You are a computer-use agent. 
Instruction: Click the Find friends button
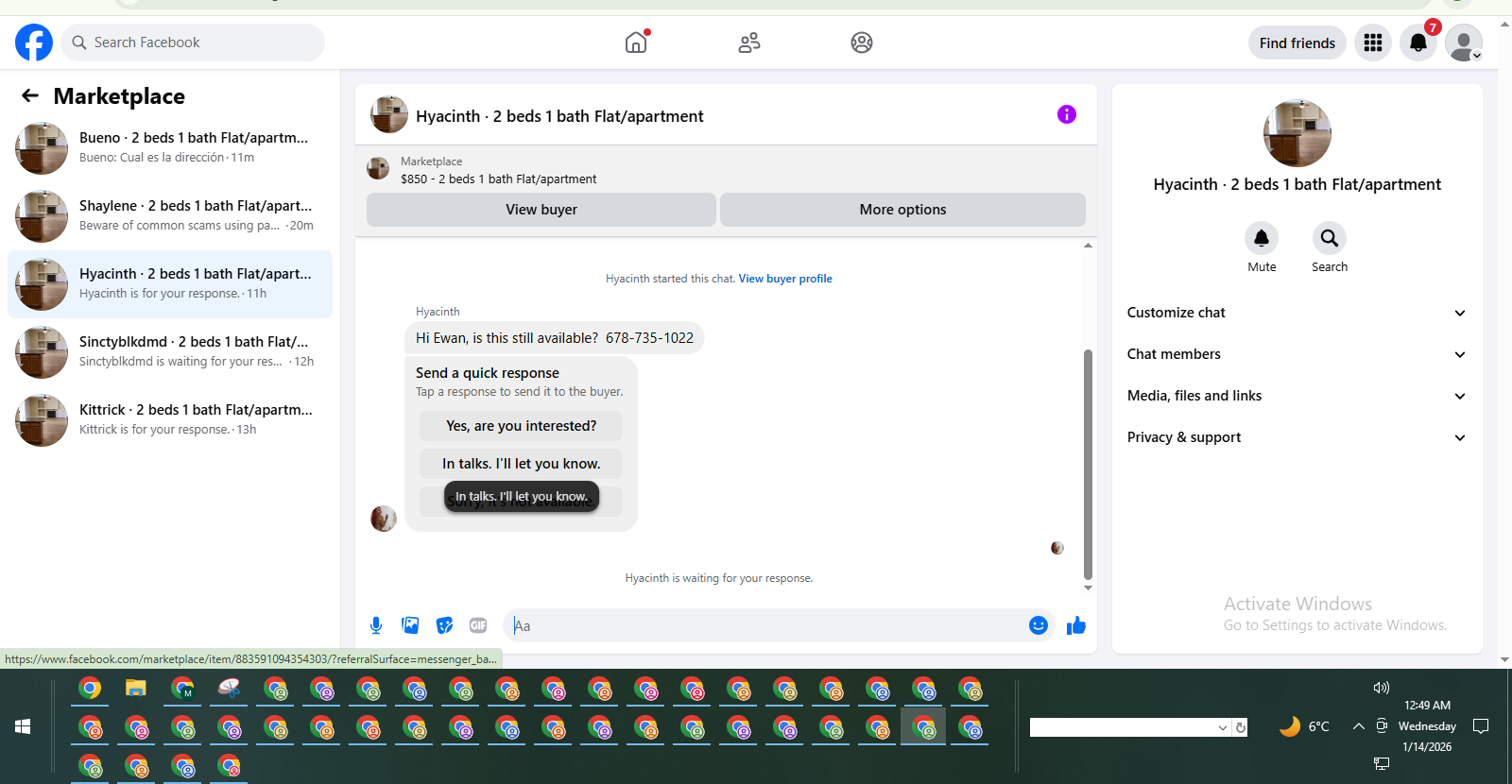(1297, 43)
